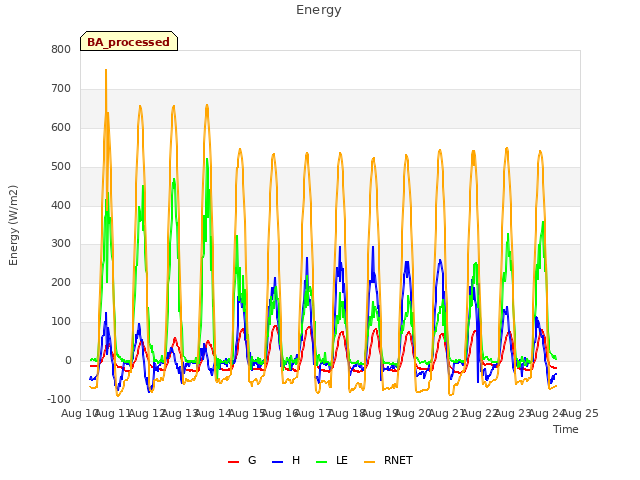Click the 600 y-axis tick label

61,127
